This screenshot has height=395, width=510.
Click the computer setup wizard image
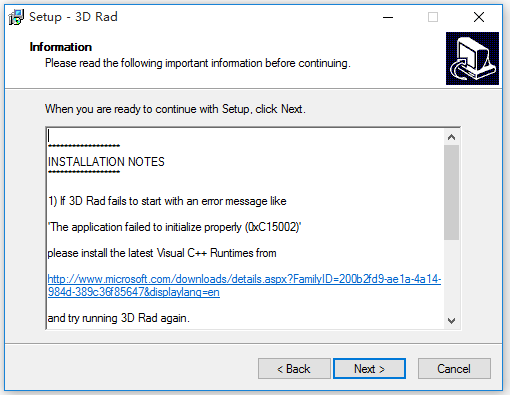click(472, 58)
